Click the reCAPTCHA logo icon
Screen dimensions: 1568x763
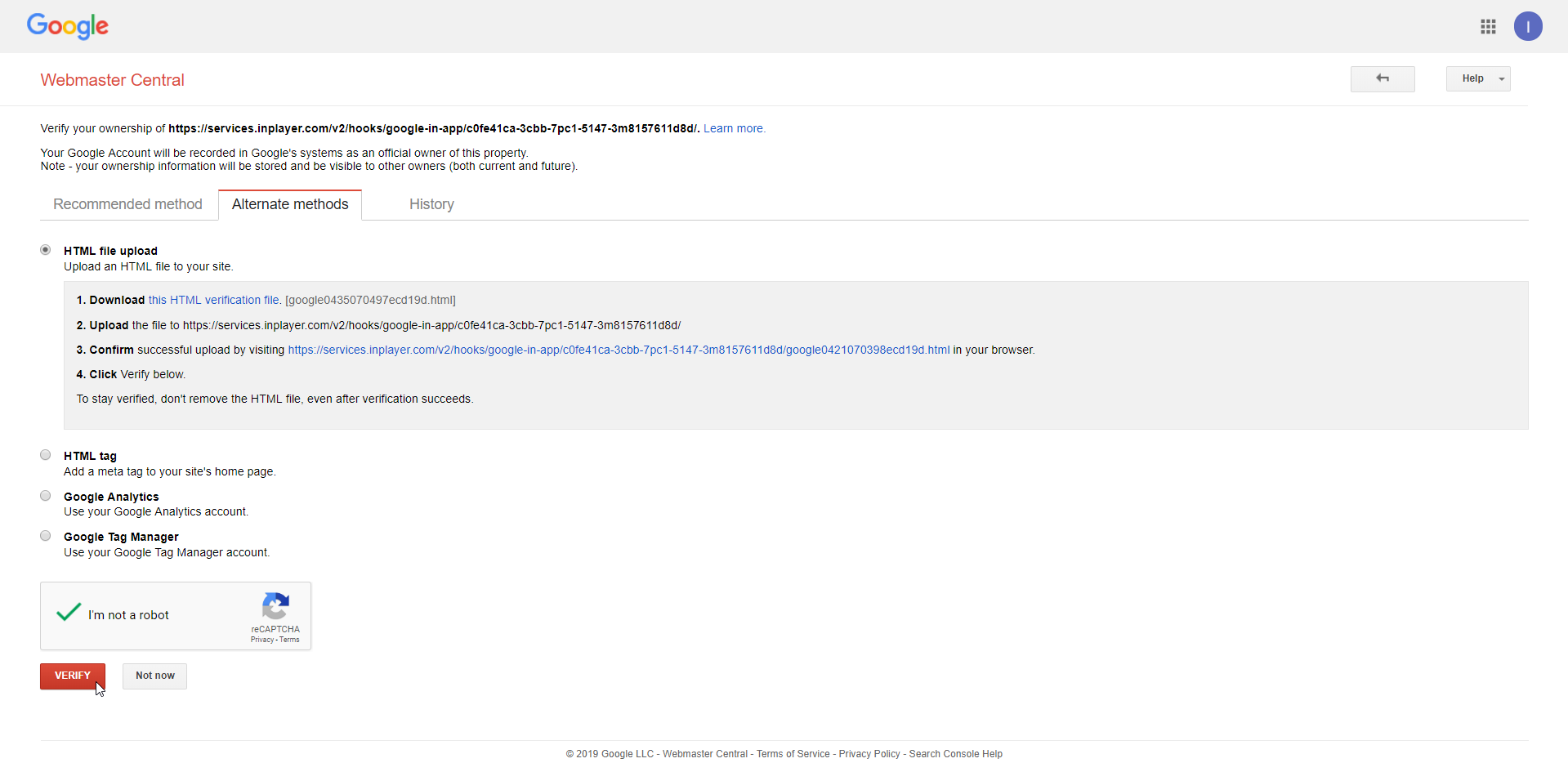275,606
